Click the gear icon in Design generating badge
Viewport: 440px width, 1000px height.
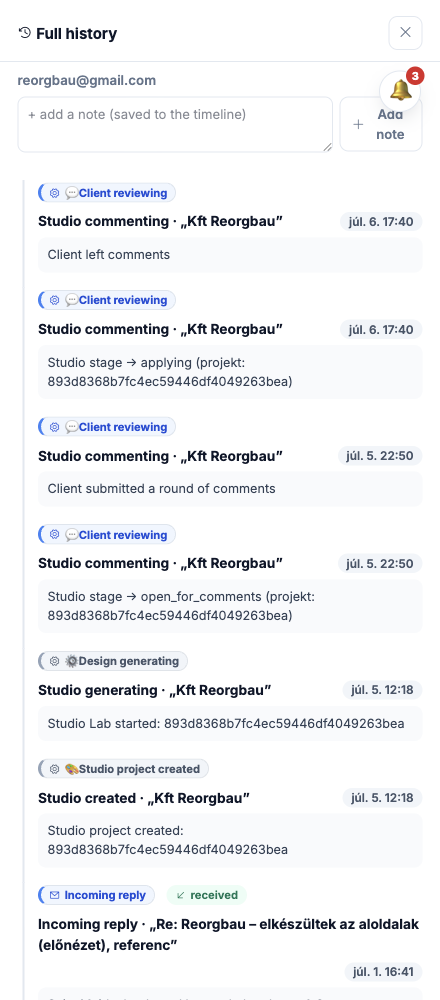(54, 661)
